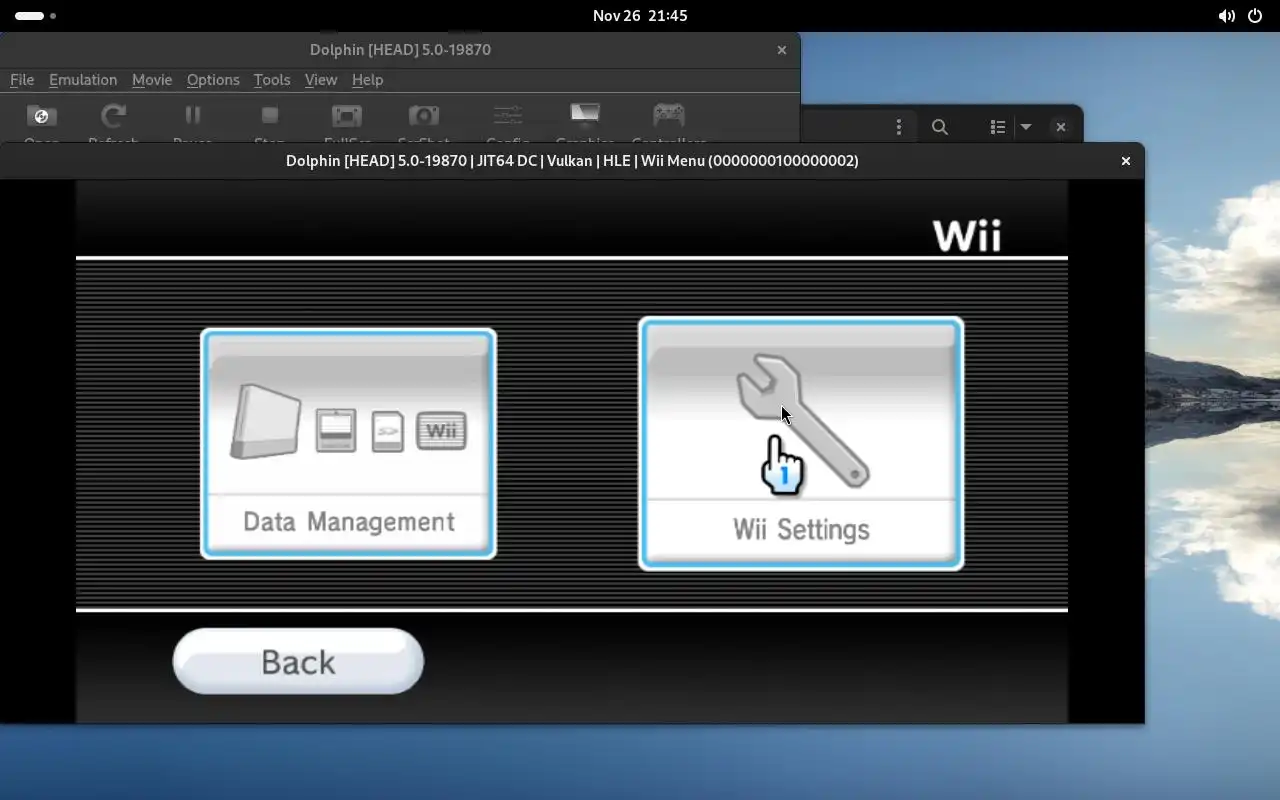Close the background file window
The width and height of the screenshot is (1280, 800).
(x=1061, y=127)
